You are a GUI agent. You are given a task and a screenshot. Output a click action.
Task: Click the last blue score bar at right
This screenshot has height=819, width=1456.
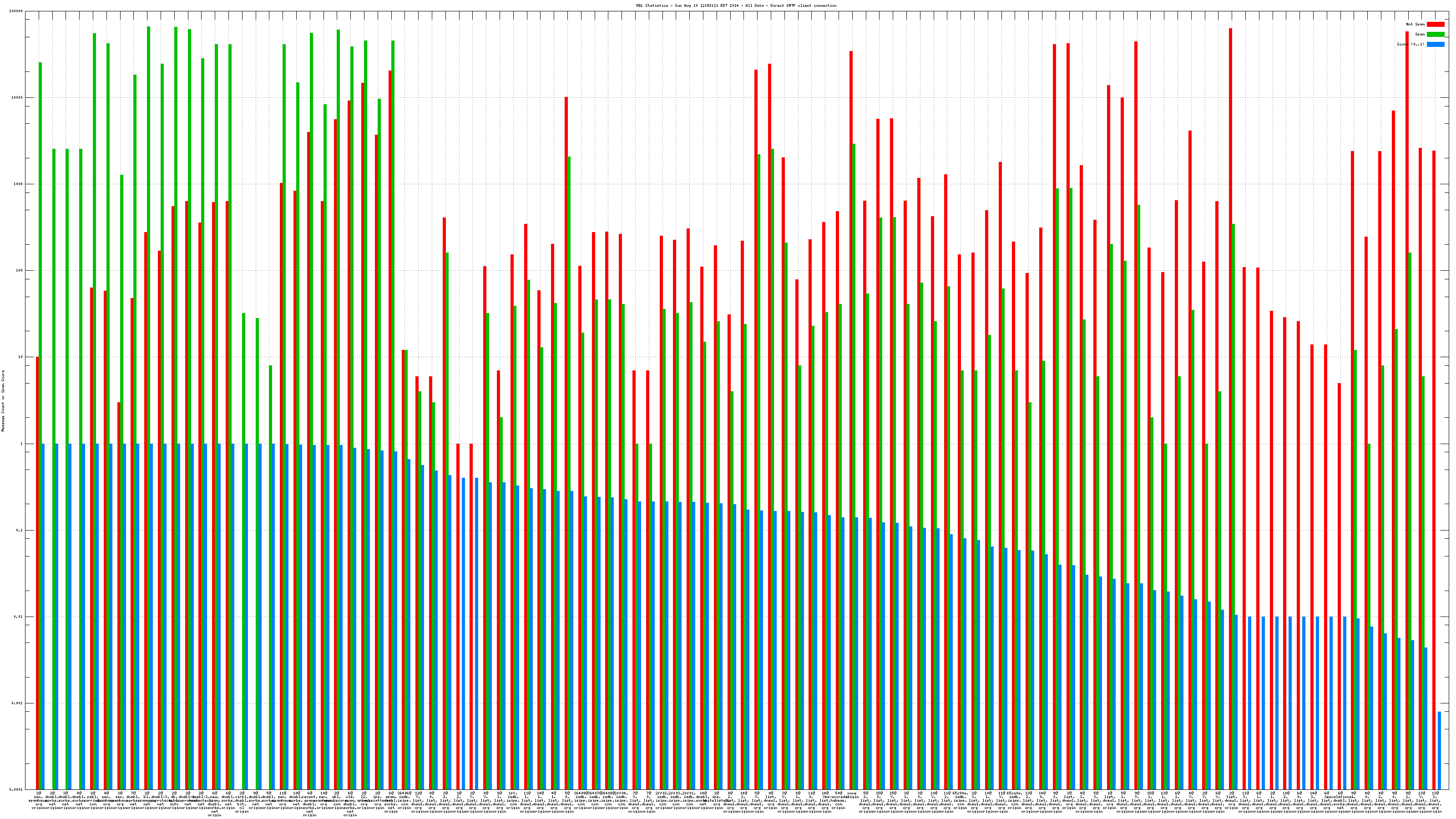coord(1439,750)
